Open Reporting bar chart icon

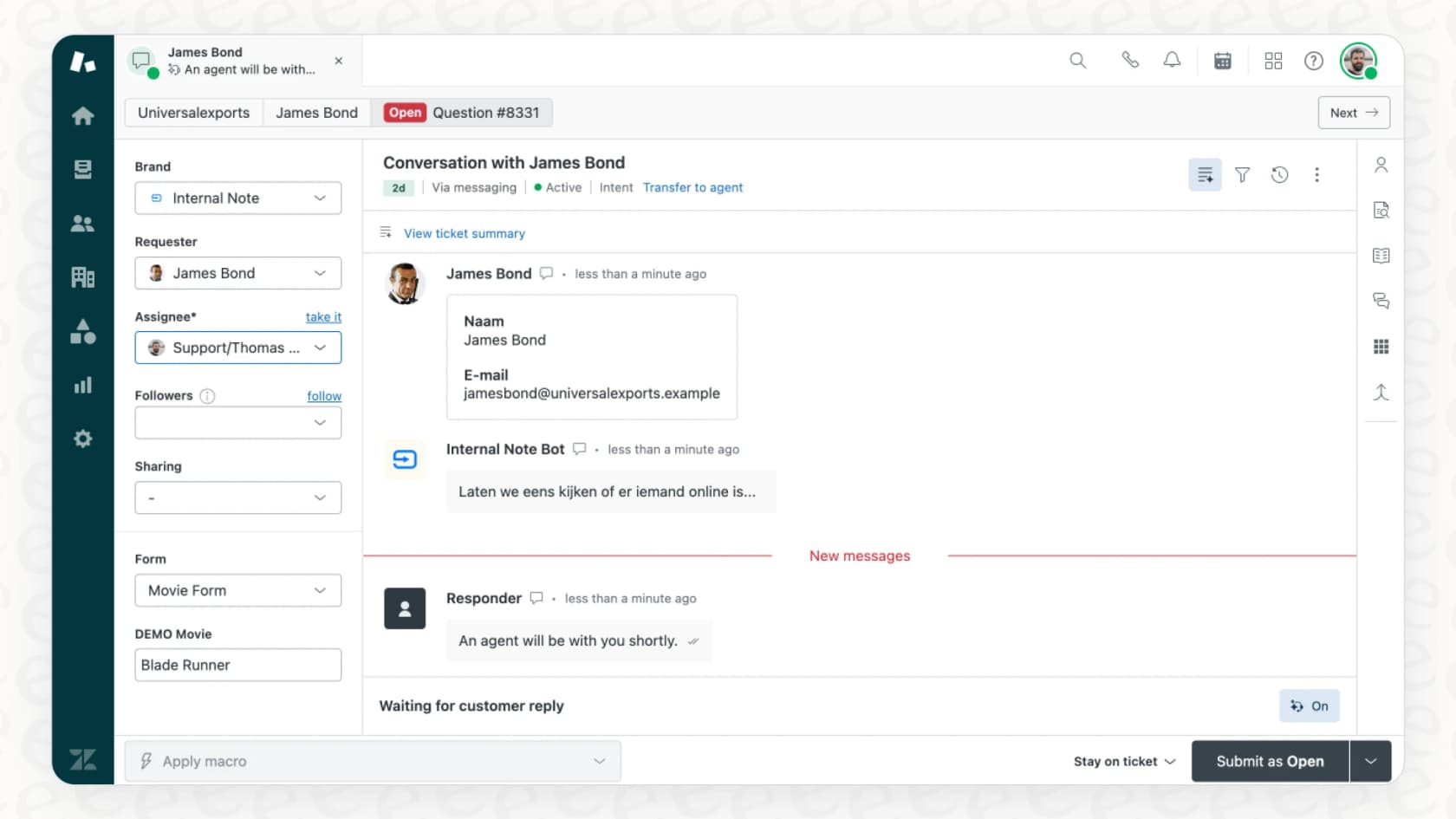82,385
